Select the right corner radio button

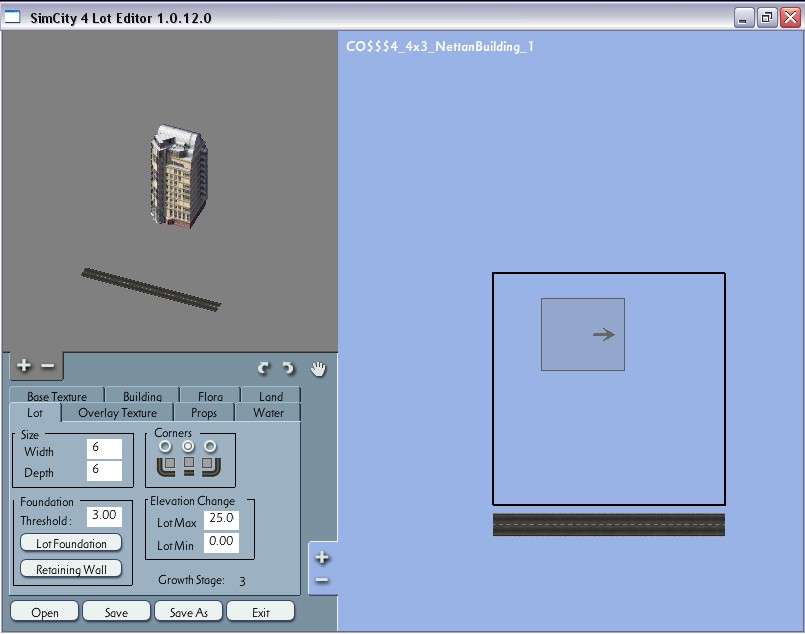(x=210, y=446)
